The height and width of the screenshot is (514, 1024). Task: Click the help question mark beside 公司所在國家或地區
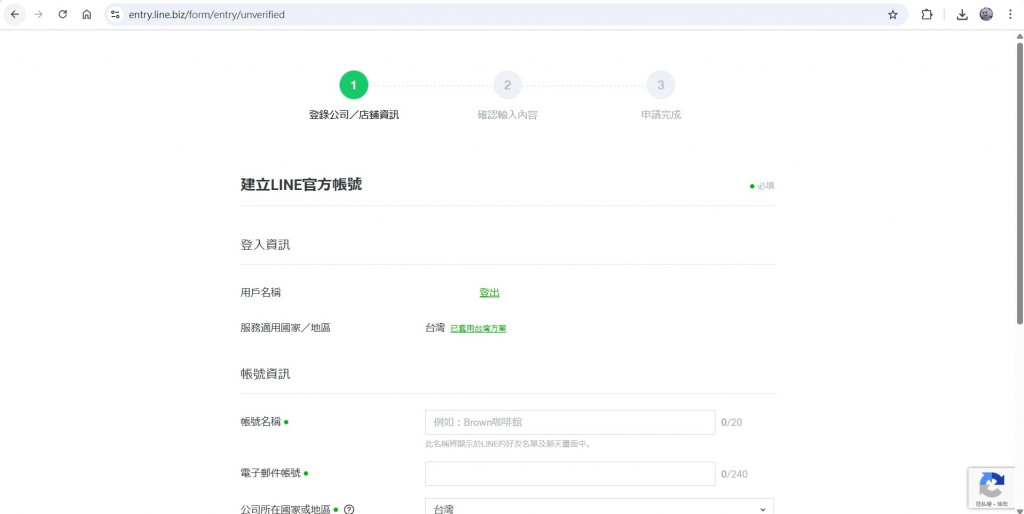349,509
